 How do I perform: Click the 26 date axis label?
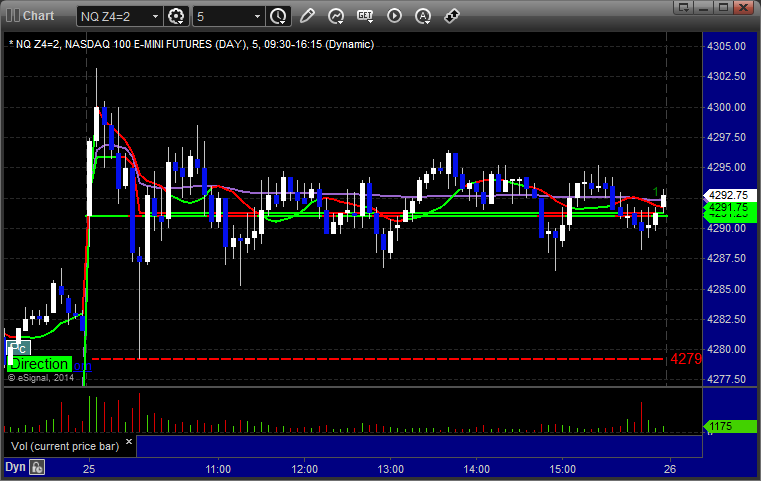[x=670, y=469]
